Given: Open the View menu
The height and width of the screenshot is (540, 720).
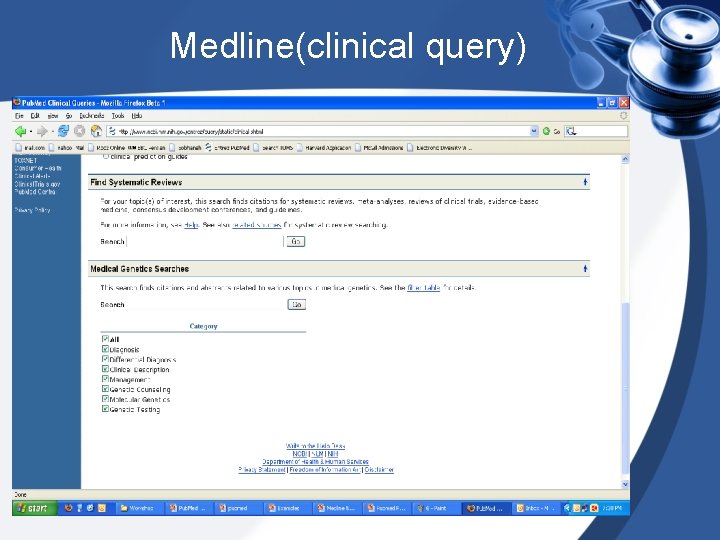Looking at the screenshot, I should tap(53, 116).
